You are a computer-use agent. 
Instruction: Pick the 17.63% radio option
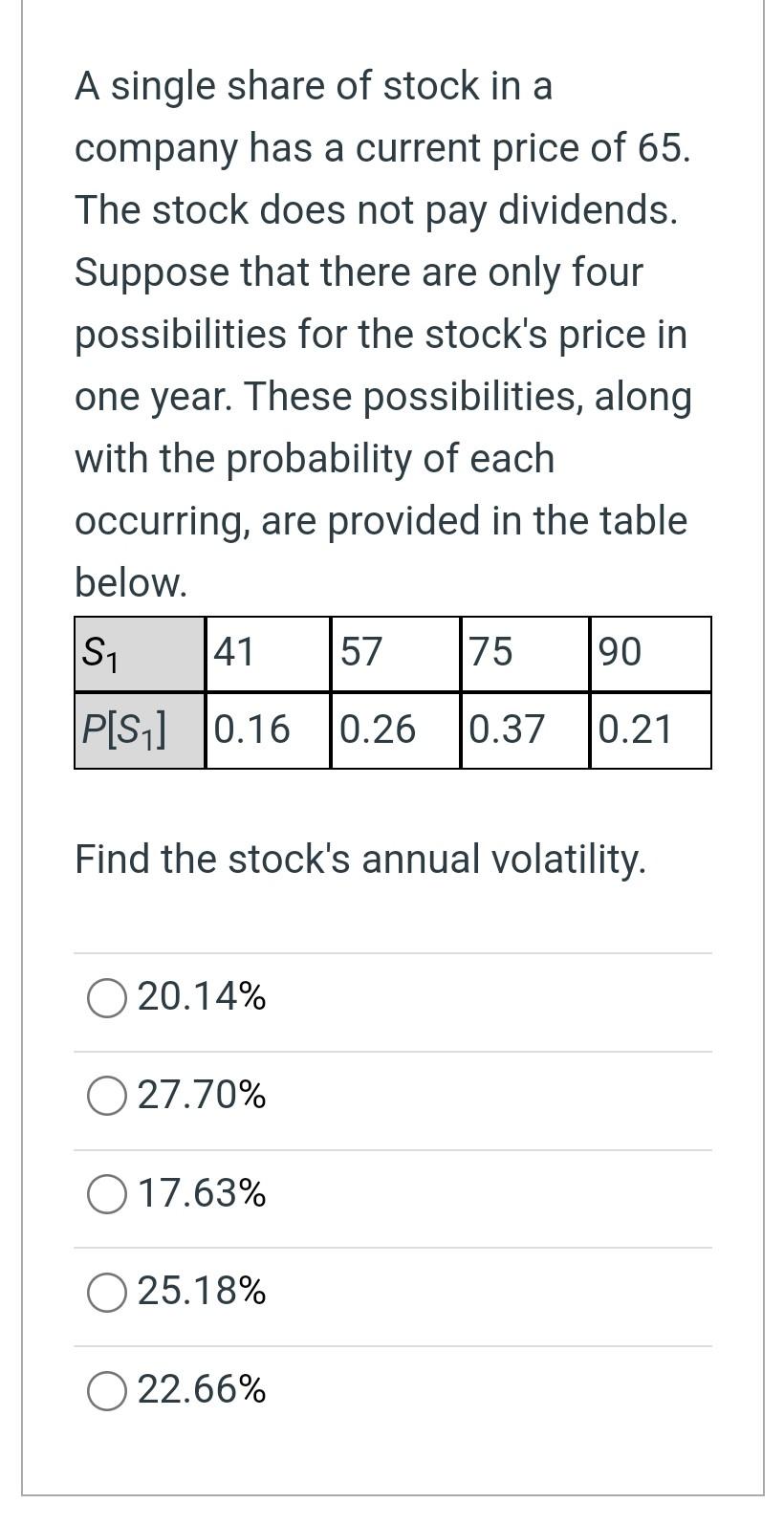click(x=107, y=1194)
